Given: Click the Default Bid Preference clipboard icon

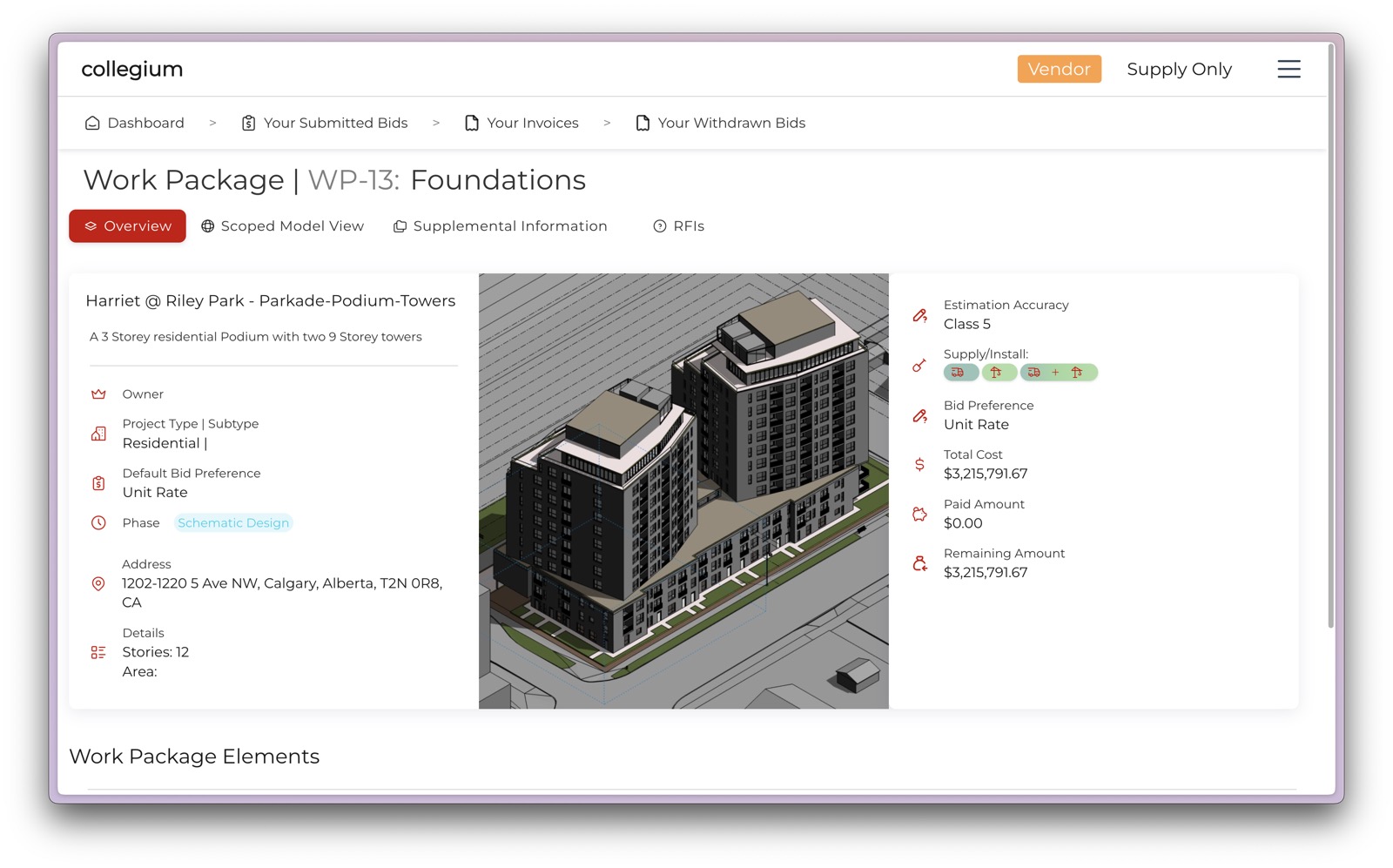Looking at the screenshot, I should (98, 483).
